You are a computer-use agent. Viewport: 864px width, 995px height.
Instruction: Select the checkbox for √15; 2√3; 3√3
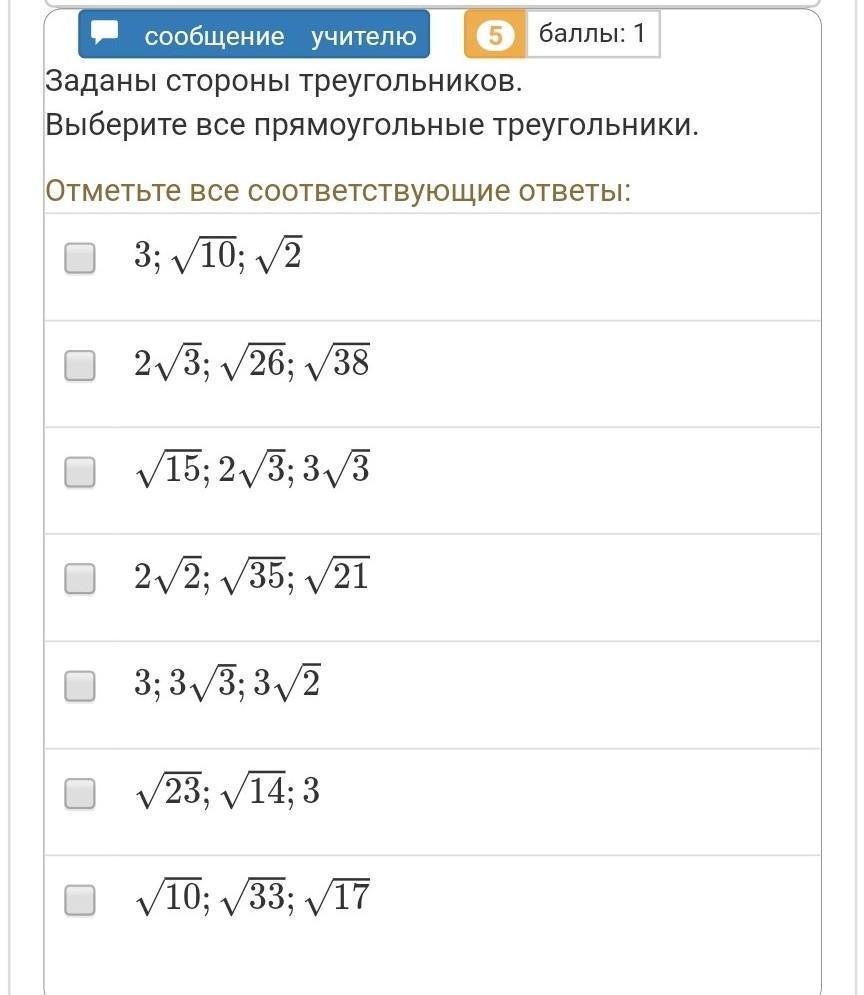click(x=80, y=472)
